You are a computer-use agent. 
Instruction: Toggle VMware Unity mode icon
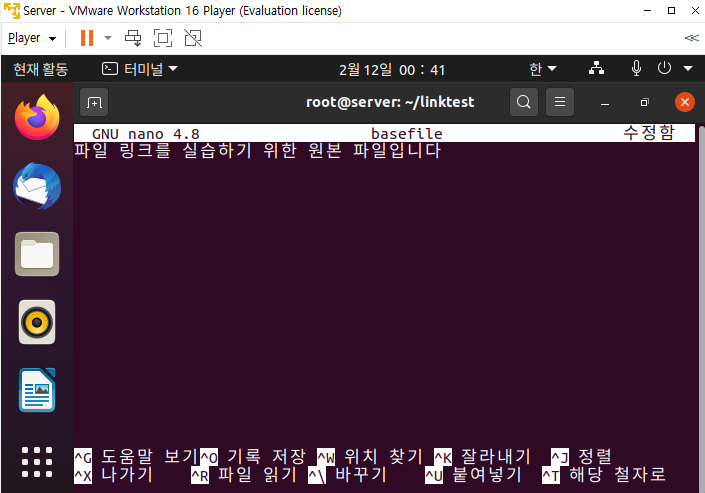point(193,38)
